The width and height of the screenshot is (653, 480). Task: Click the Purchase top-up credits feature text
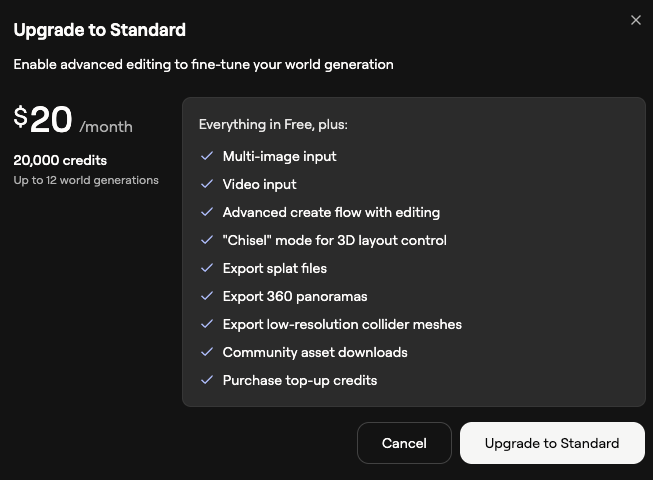299,380
